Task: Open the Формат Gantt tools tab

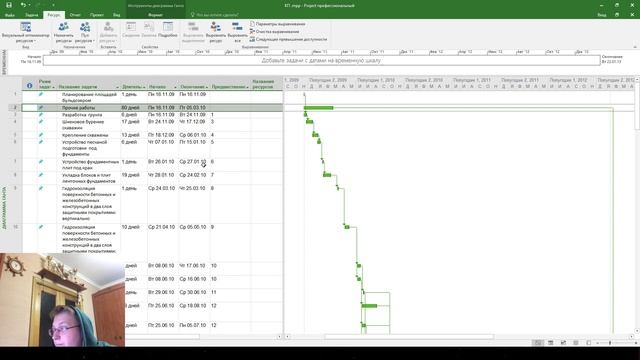Action: (x=155, y=15)
